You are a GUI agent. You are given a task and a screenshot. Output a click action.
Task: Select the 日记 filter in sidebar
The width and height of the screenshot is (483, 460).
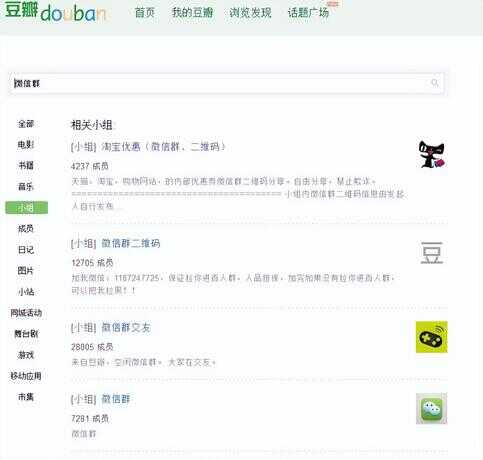26,250
